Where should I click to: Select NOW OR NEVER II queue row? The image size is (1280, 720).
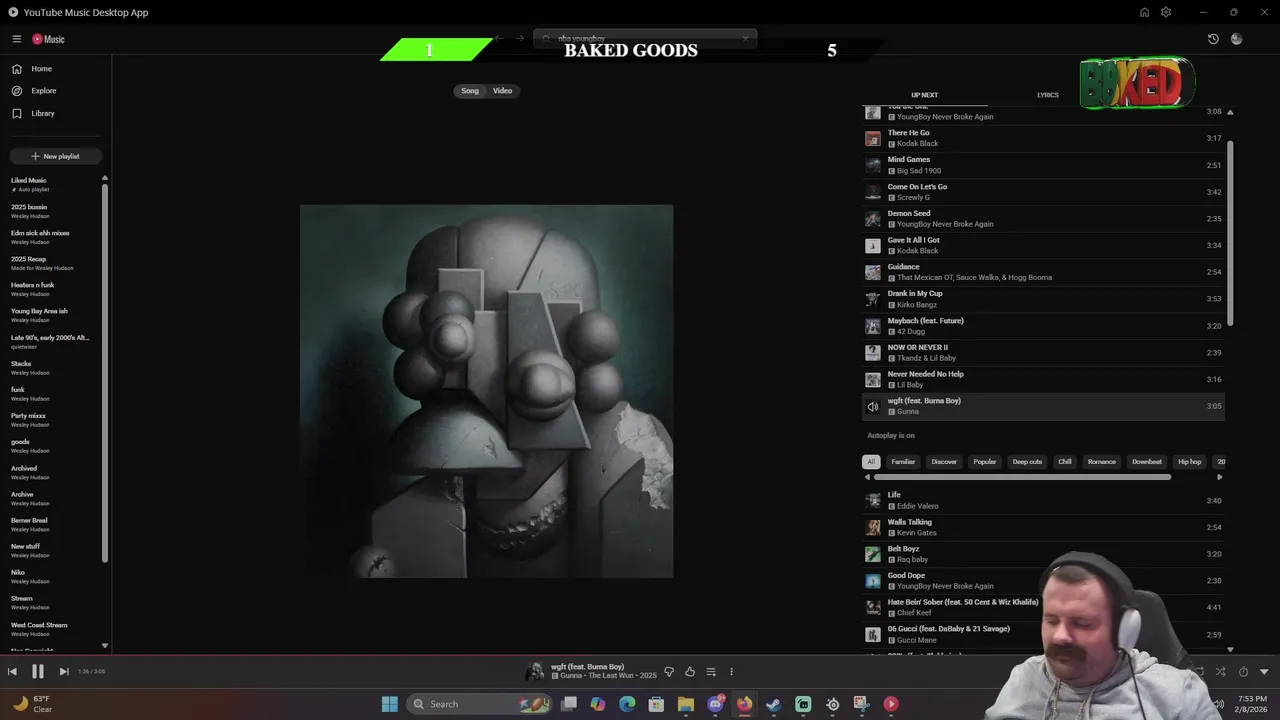click(x=1043, y=352)
